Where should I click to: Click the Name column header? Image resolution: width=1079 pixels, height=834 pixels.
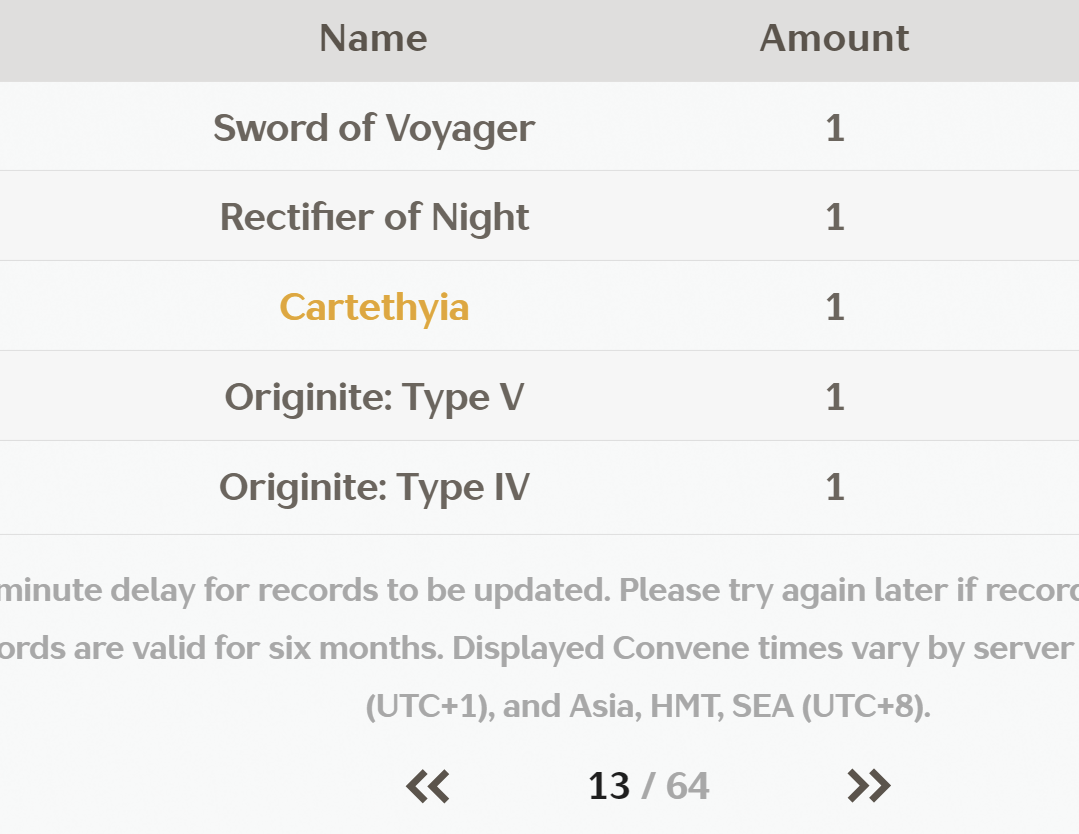point(373,38)
